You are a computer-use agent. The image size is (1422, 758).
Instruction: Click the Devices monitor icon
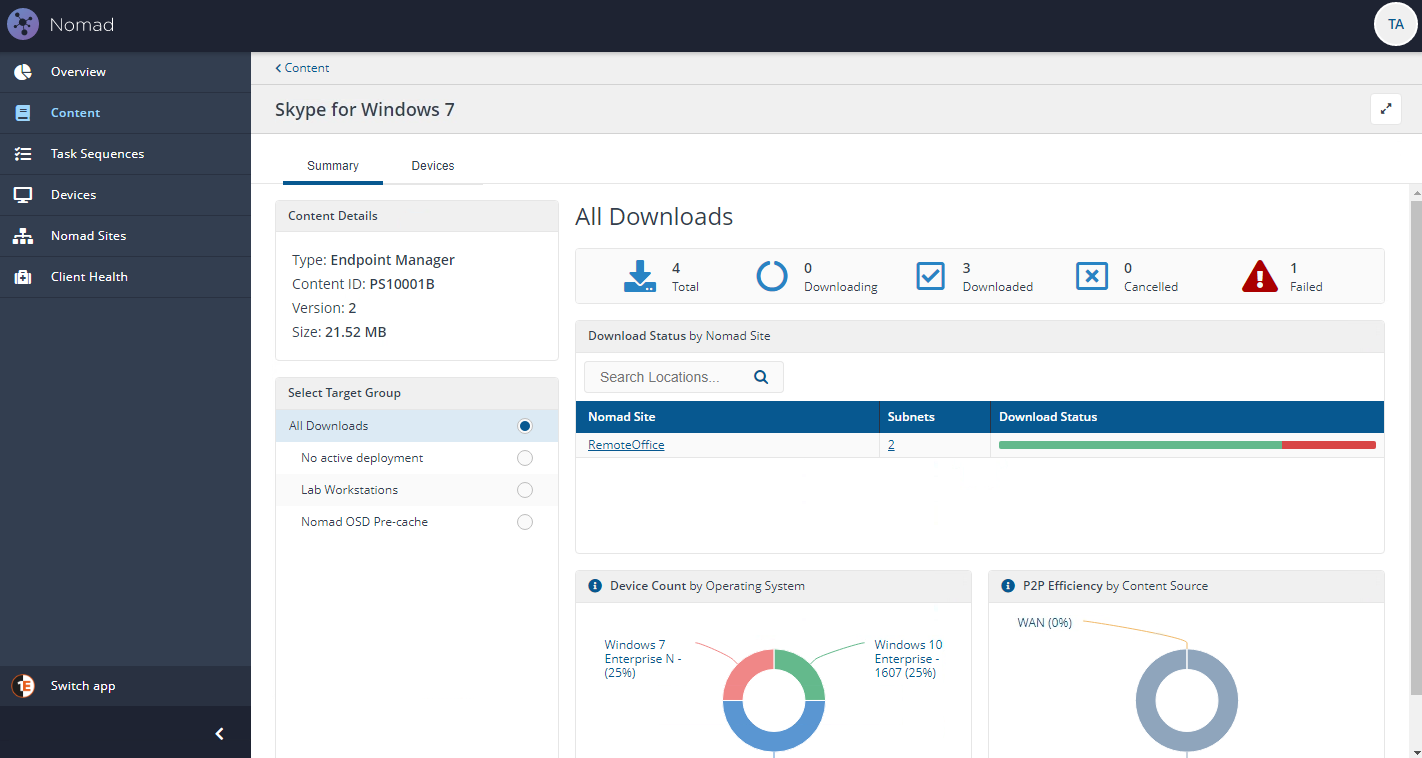[x=23, y=195]
